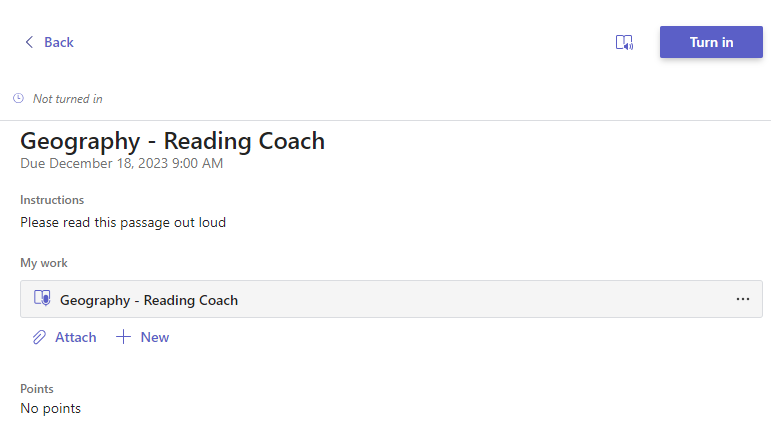This screenshot has height=421, width=771.
Task: Click the Geography - Reading Coach heading
Action: point(172,141)
